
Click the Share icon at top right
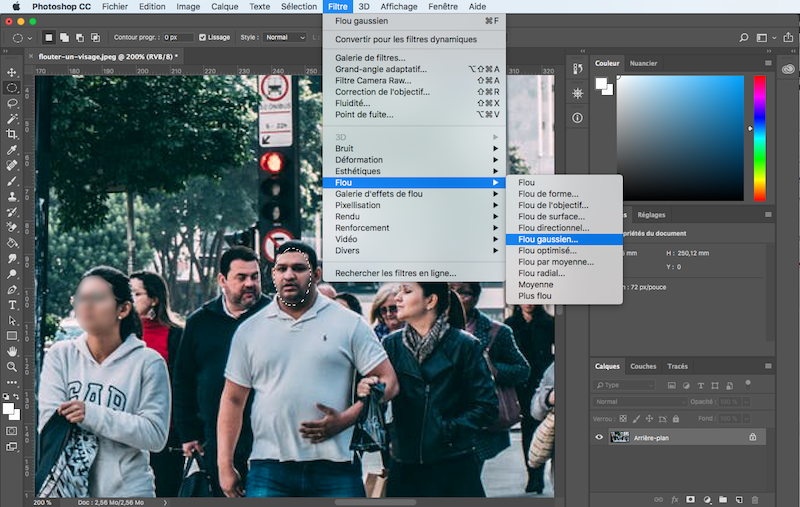click(788, 37)
